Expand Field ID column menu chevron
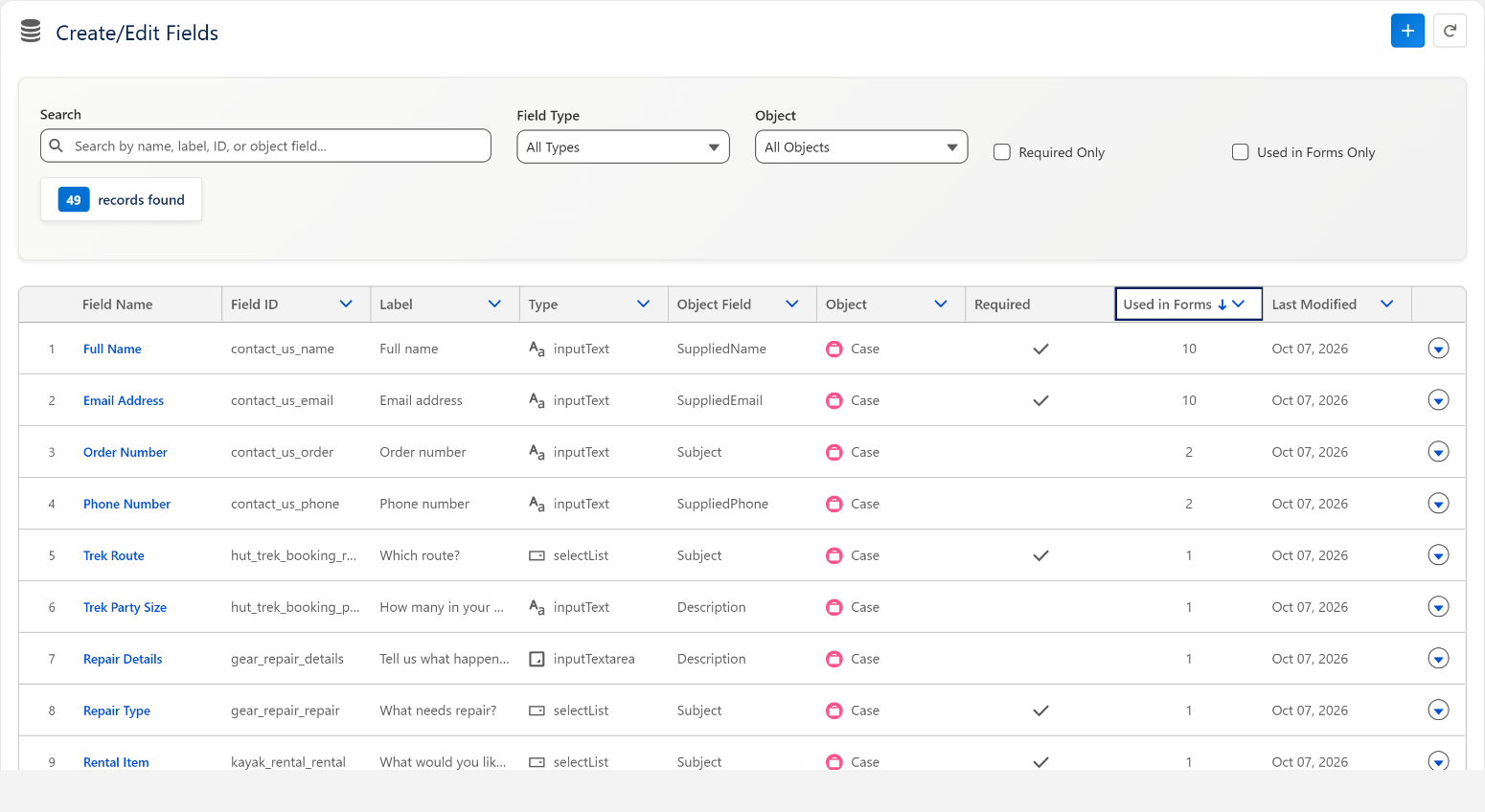Viewport: 1485px width, 812px height. 346,304
